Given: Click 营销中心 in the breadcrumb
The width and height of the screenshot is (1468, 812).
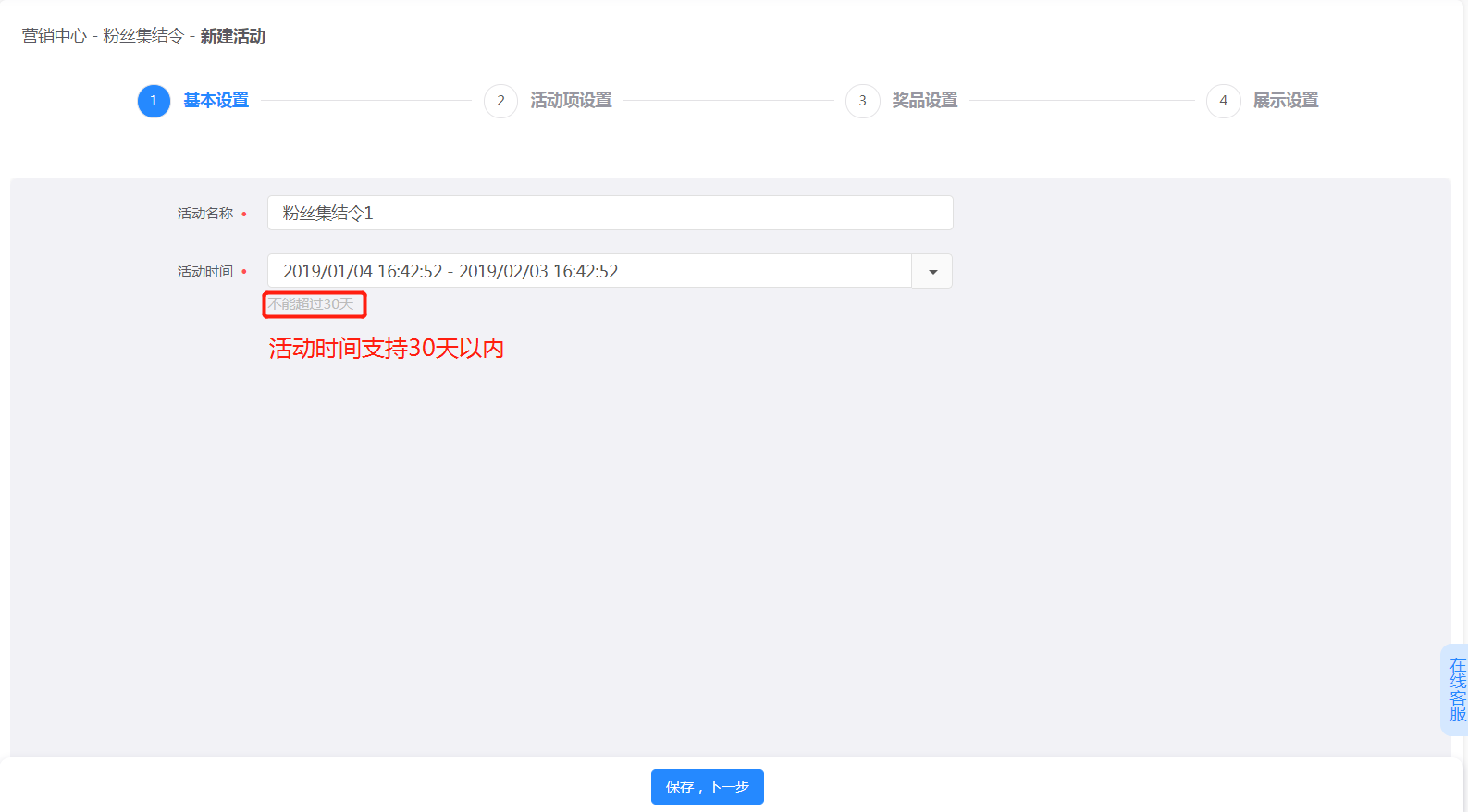Looking at the screenshot, I should 55,36.
